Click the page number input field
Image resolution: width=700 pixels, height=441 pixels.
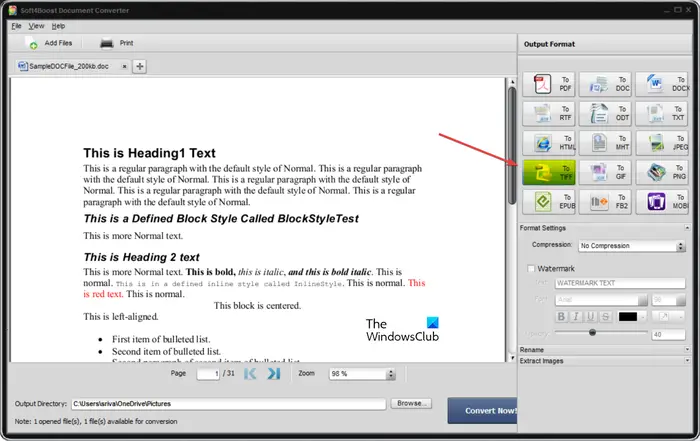tap(208, 373)
